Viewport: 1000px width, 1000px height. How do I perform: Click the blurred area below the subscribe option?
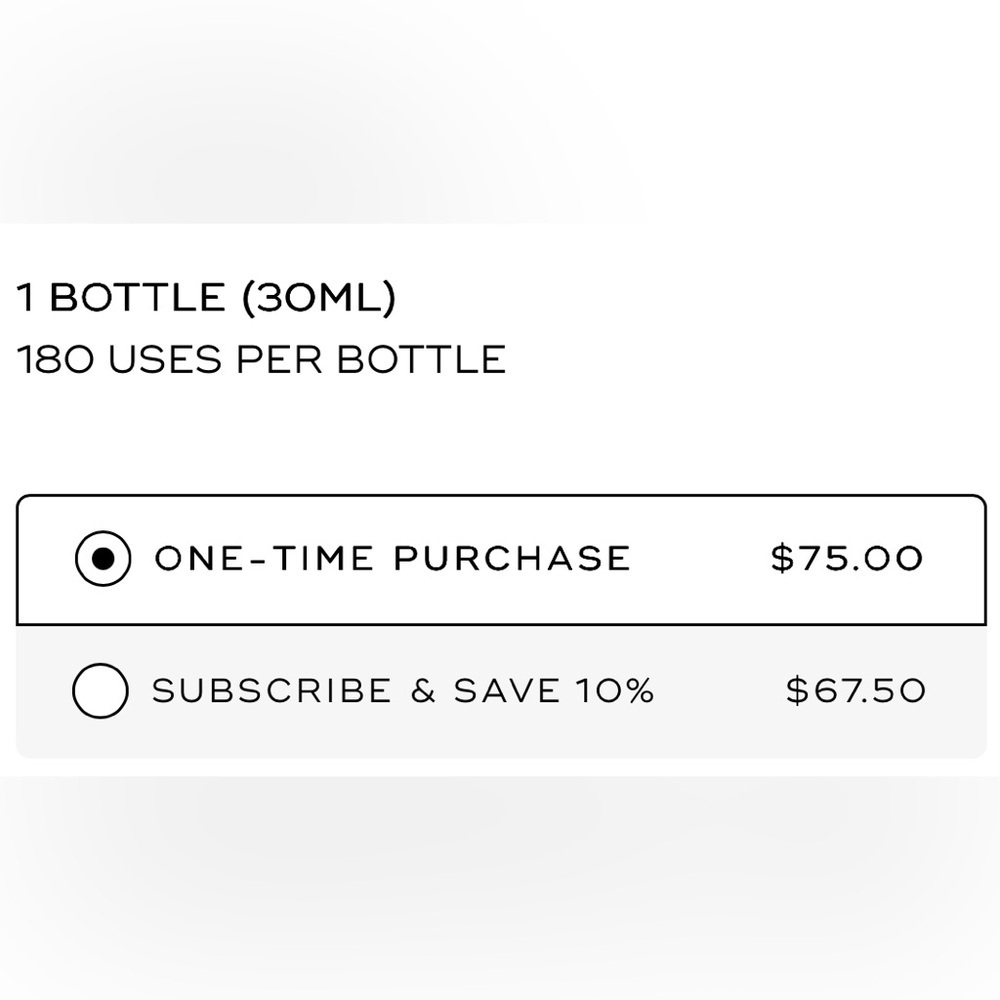tap(500, 888)
